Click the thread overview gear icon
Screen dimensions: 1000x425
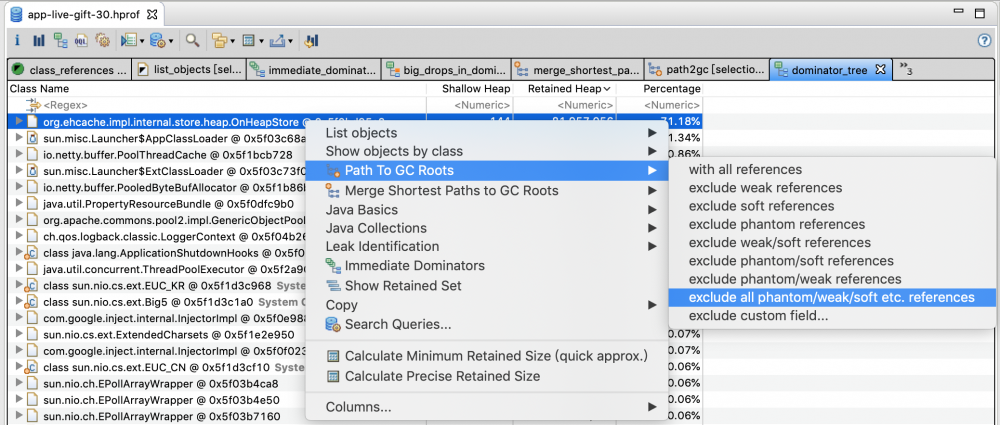click(102, 41)
